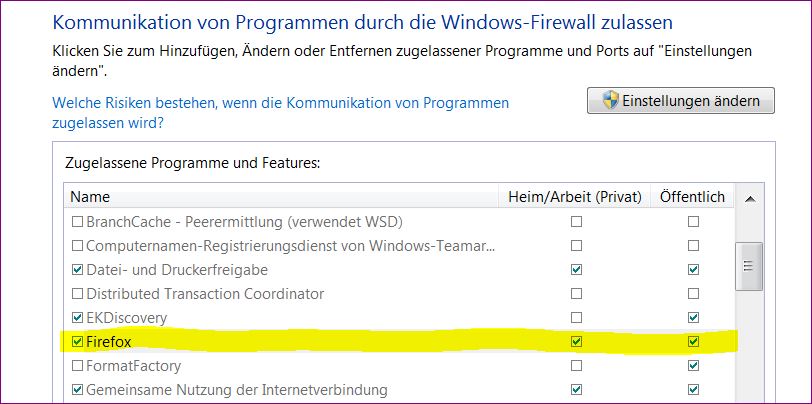Enable BranchCache - Peerermittlung checkbox
The image size is (812, 404).
(78, 221)
